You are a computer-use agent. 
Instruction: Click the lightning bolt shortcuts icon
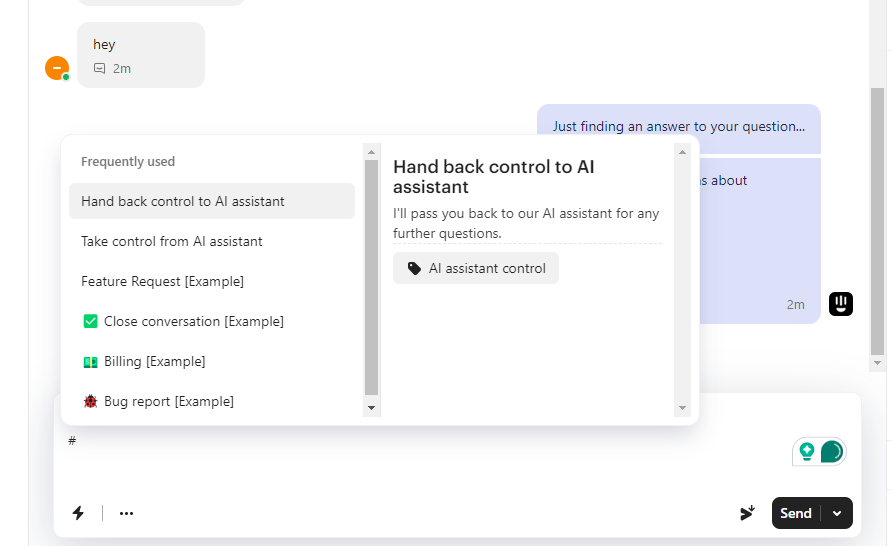(x=78, y=513)
